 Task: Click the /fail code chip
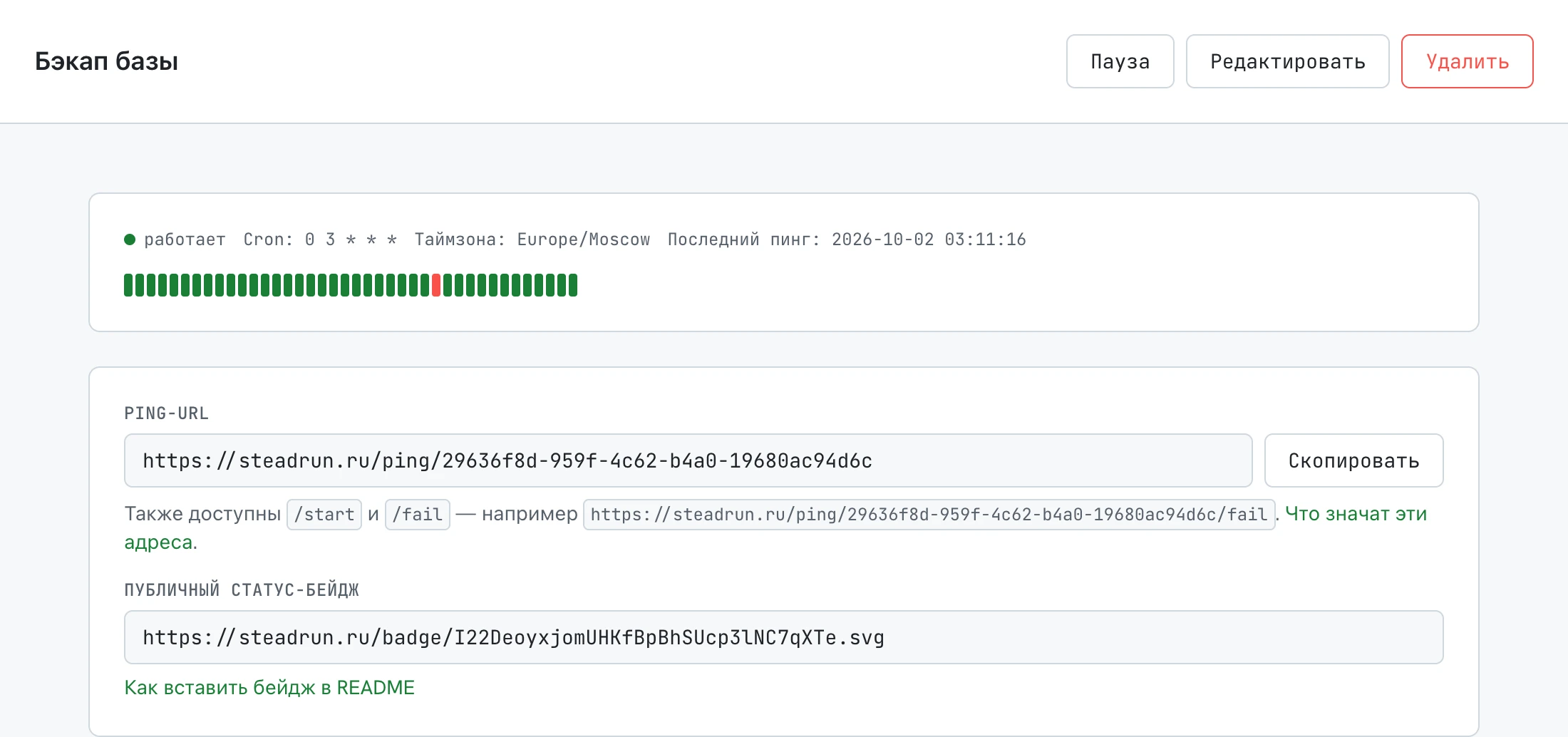(x=418, y=514)
